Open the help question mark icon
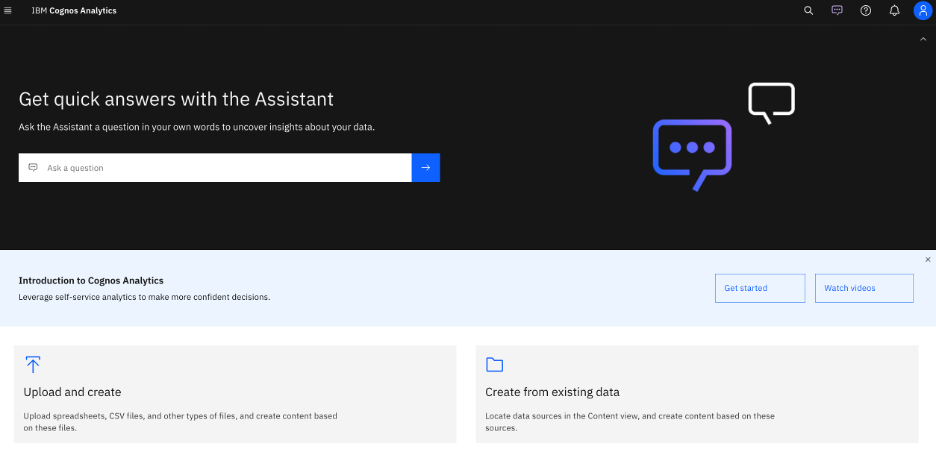936x456 pixels. click(866, 11)
